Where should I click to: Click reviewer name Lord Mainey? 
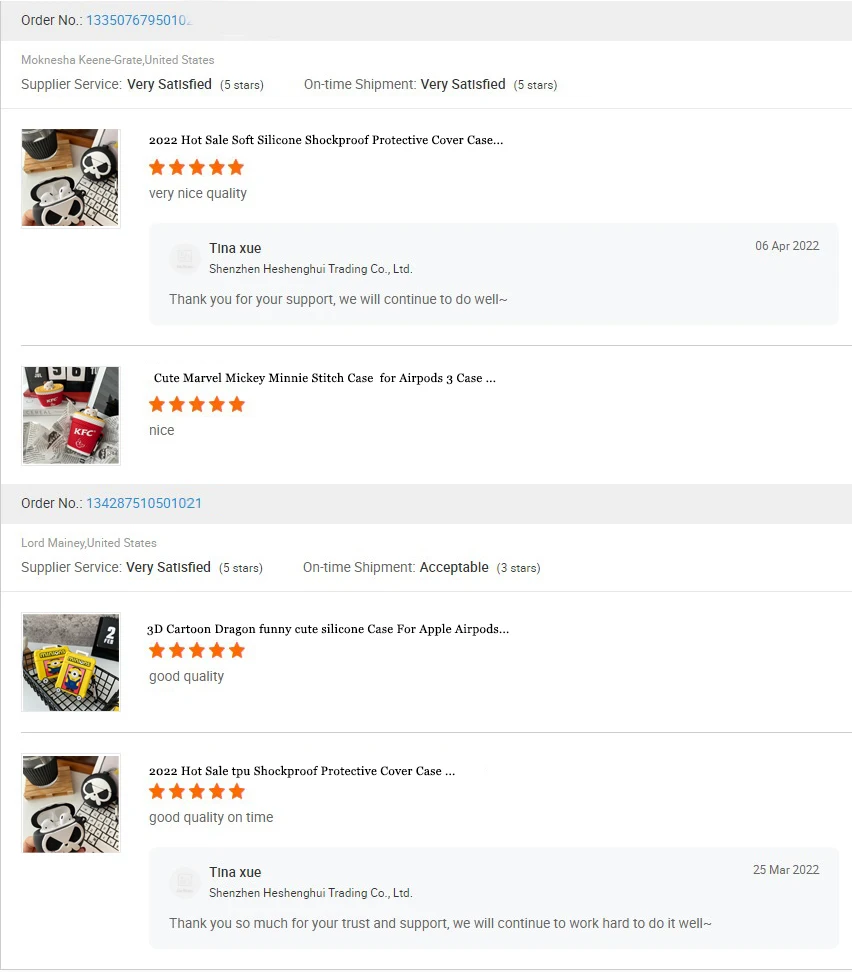53,543
